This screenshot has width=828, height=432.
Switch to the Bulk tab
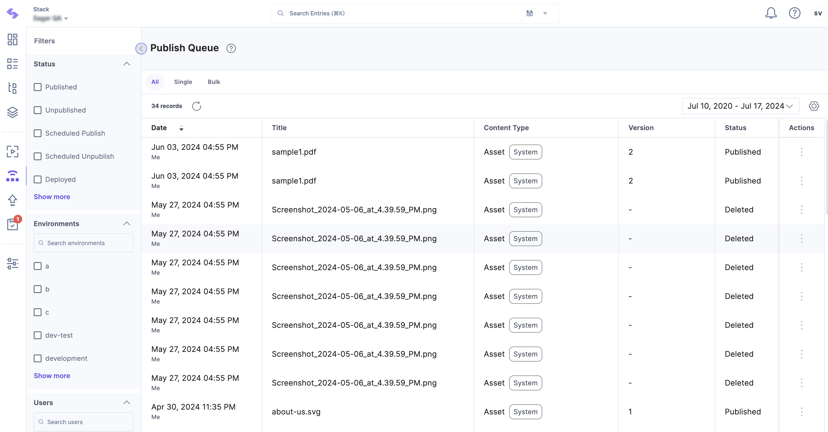pyautogui.click(x=214, y=82)
